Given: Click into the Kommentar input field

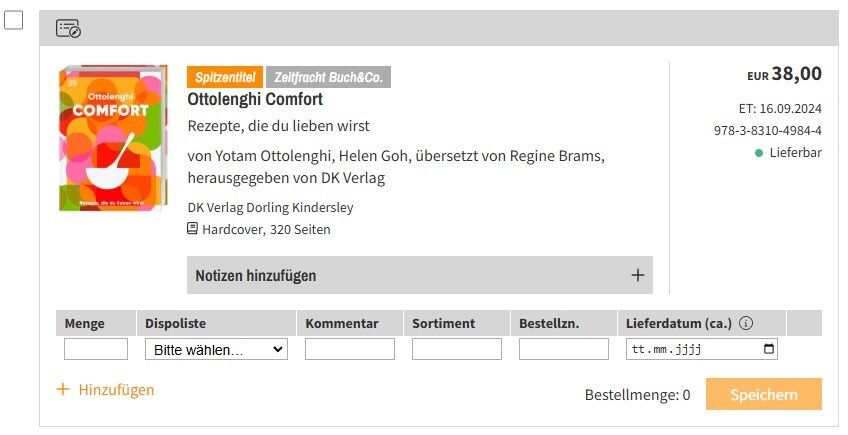Looking at the screenshot, I should [x=350, y=349].
